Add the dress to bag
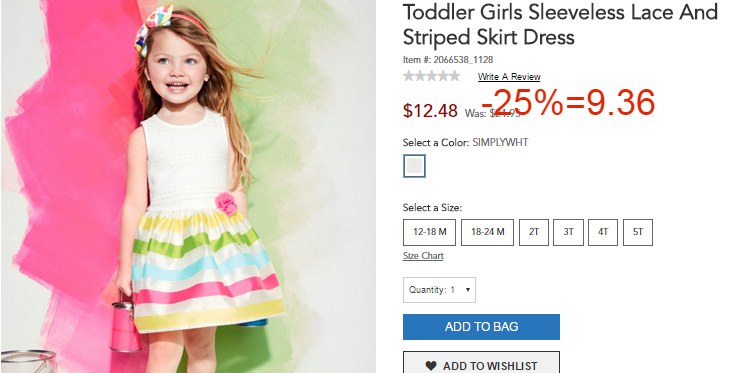The width and height of the screenshot is (729, 373). (481, 327)
